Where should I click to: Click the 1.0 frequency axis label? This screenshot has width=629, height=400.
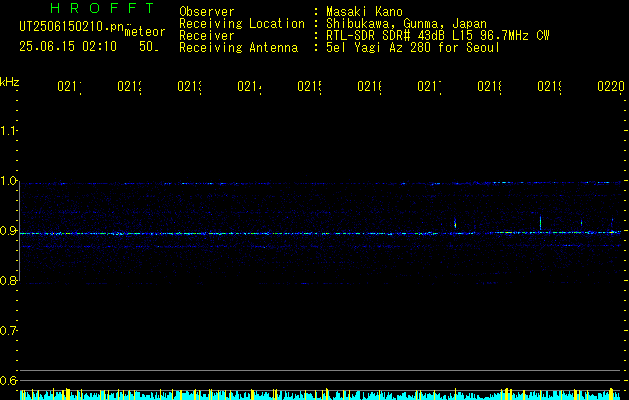8,181
